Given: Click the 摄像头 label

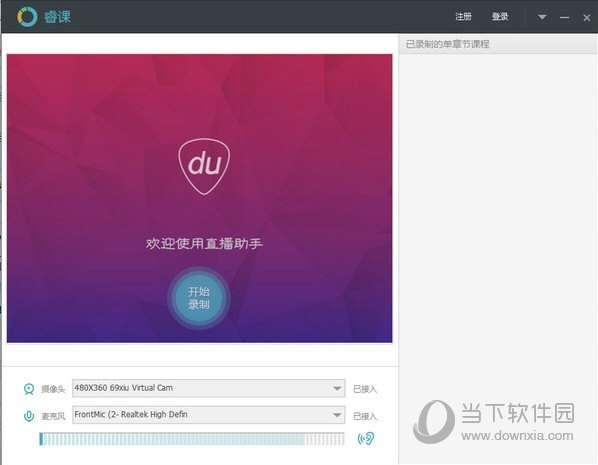Looking at the screenshot, I should (x=53, y=389).
